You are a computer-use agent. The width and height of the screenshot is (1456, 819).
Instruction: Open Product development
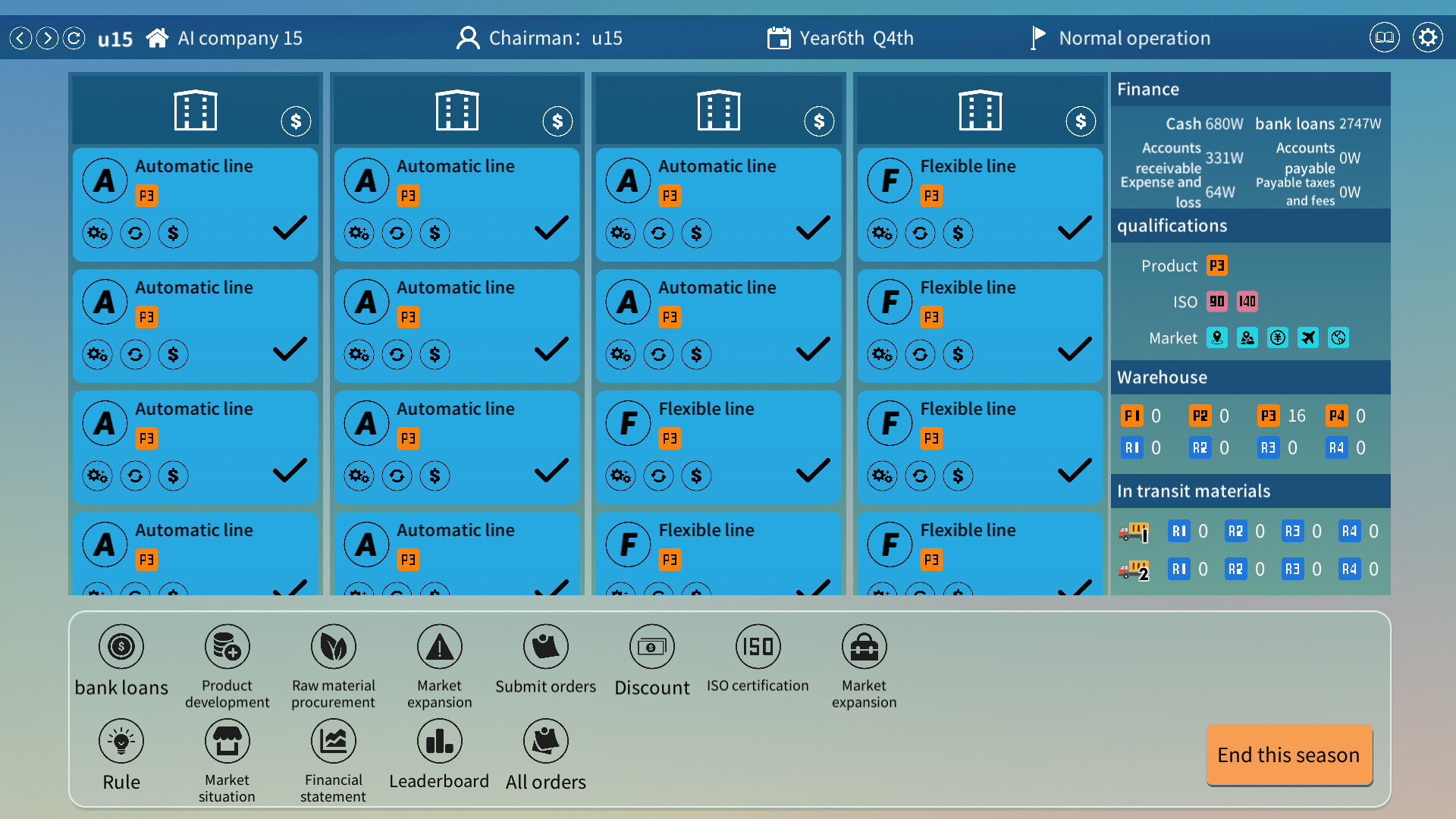[x=227, y=647]
